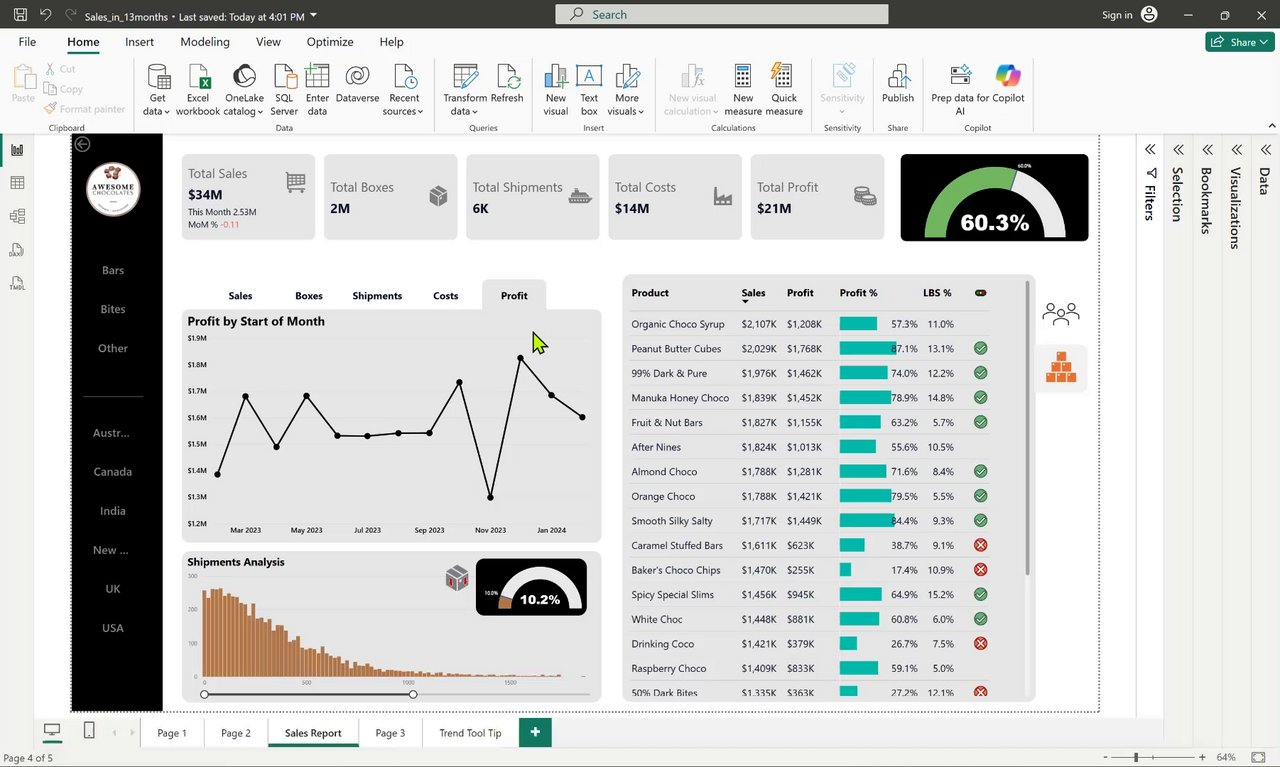This screenshot has width=1280, height=767.
Task: Show the Costs trend chart
Action: (x=446, y=296)
